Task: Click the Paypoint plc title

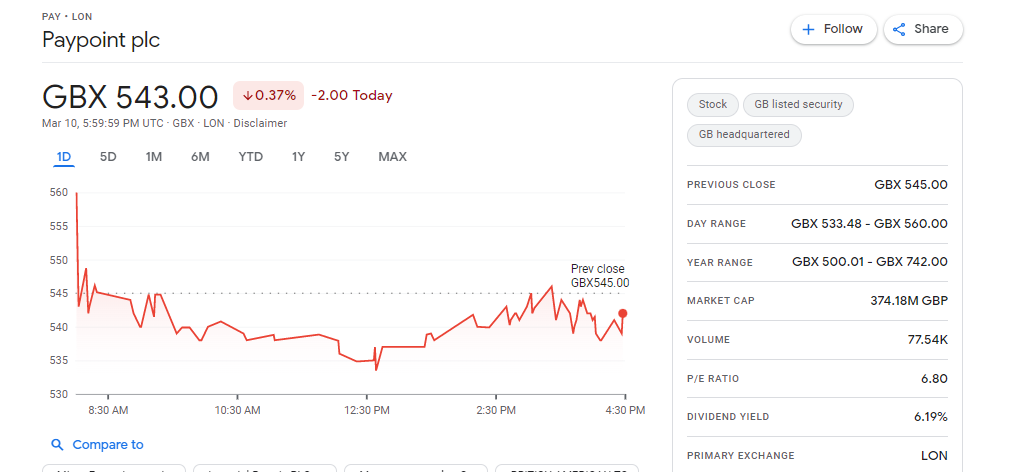Action: (101, 40)
